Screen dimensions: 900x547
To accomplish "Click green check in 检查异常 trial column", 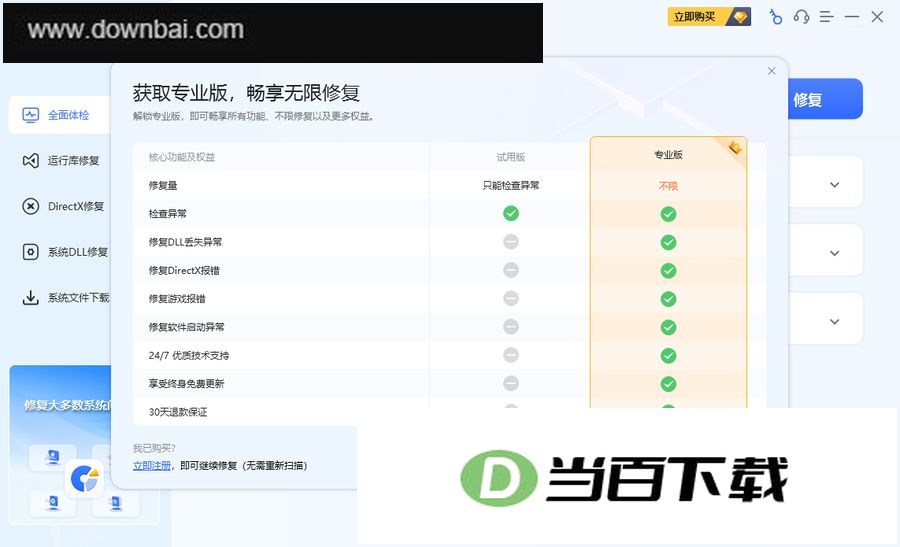I will coord(511,214).
